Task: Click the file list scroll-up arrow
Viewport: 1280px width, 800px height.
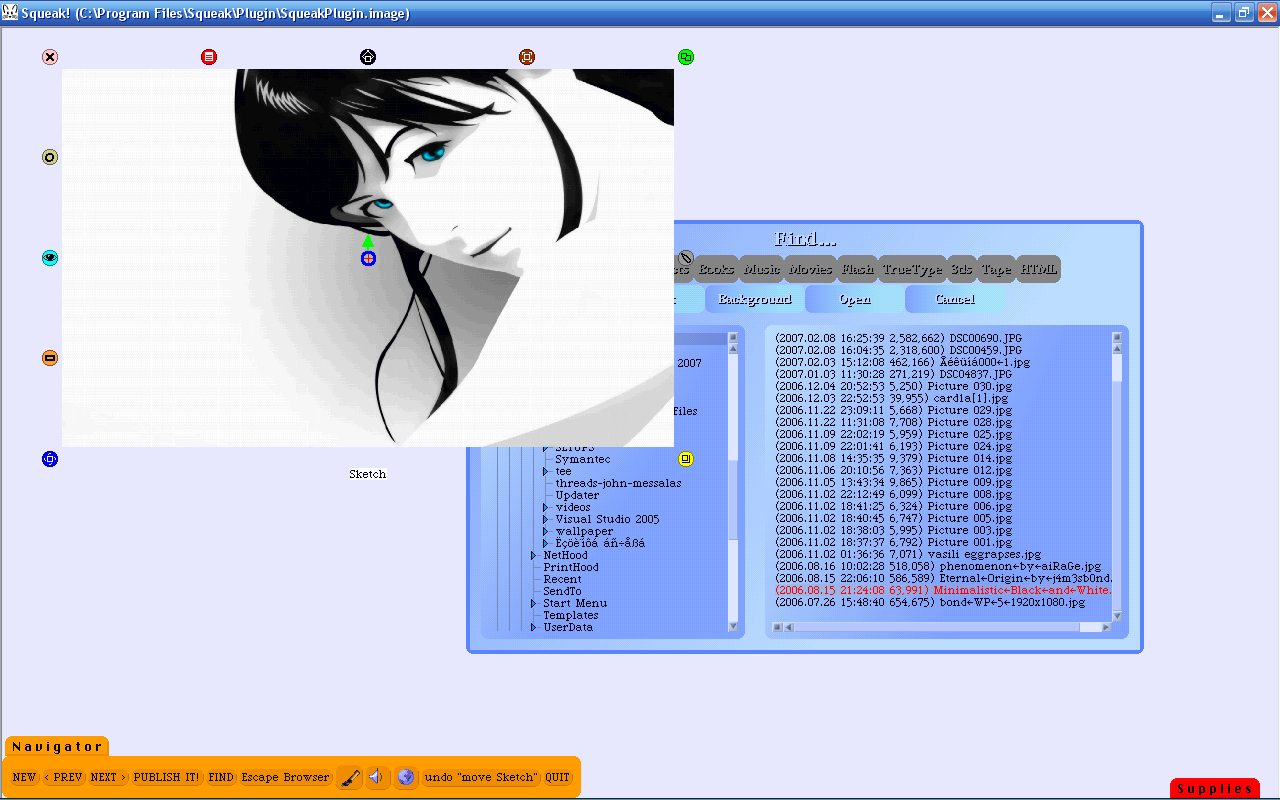Action: [x=1117, y=349]
